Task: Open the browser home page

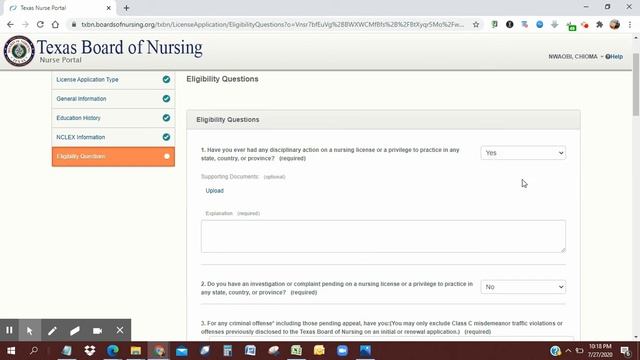Action: click(55, 24)
